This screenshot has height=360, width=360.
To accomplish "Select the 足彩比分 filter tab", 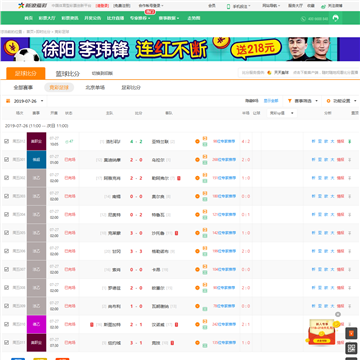I will (131, 88).
